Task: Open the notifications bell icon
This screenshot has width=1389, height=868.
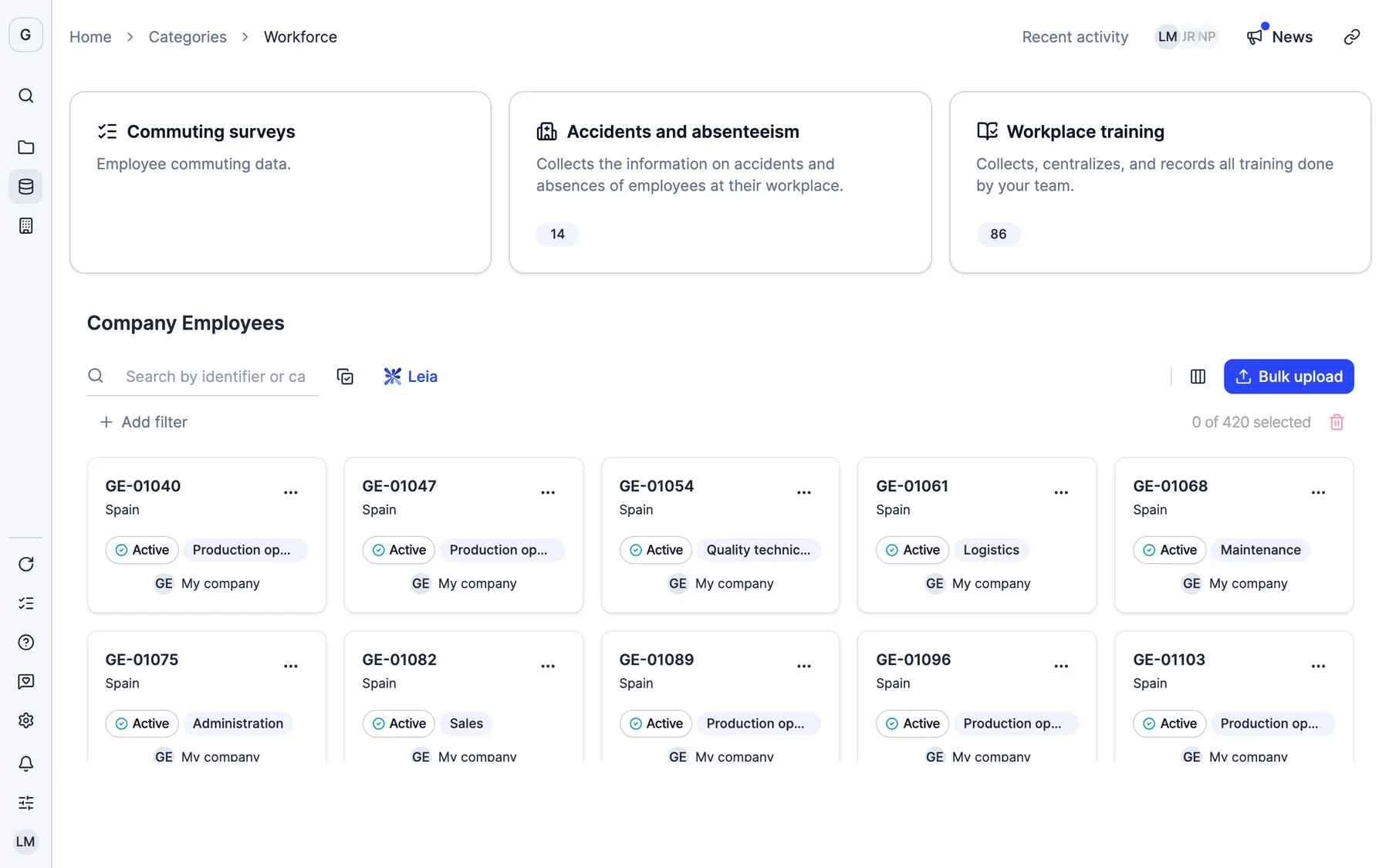Action: click(x=25, y=764)
